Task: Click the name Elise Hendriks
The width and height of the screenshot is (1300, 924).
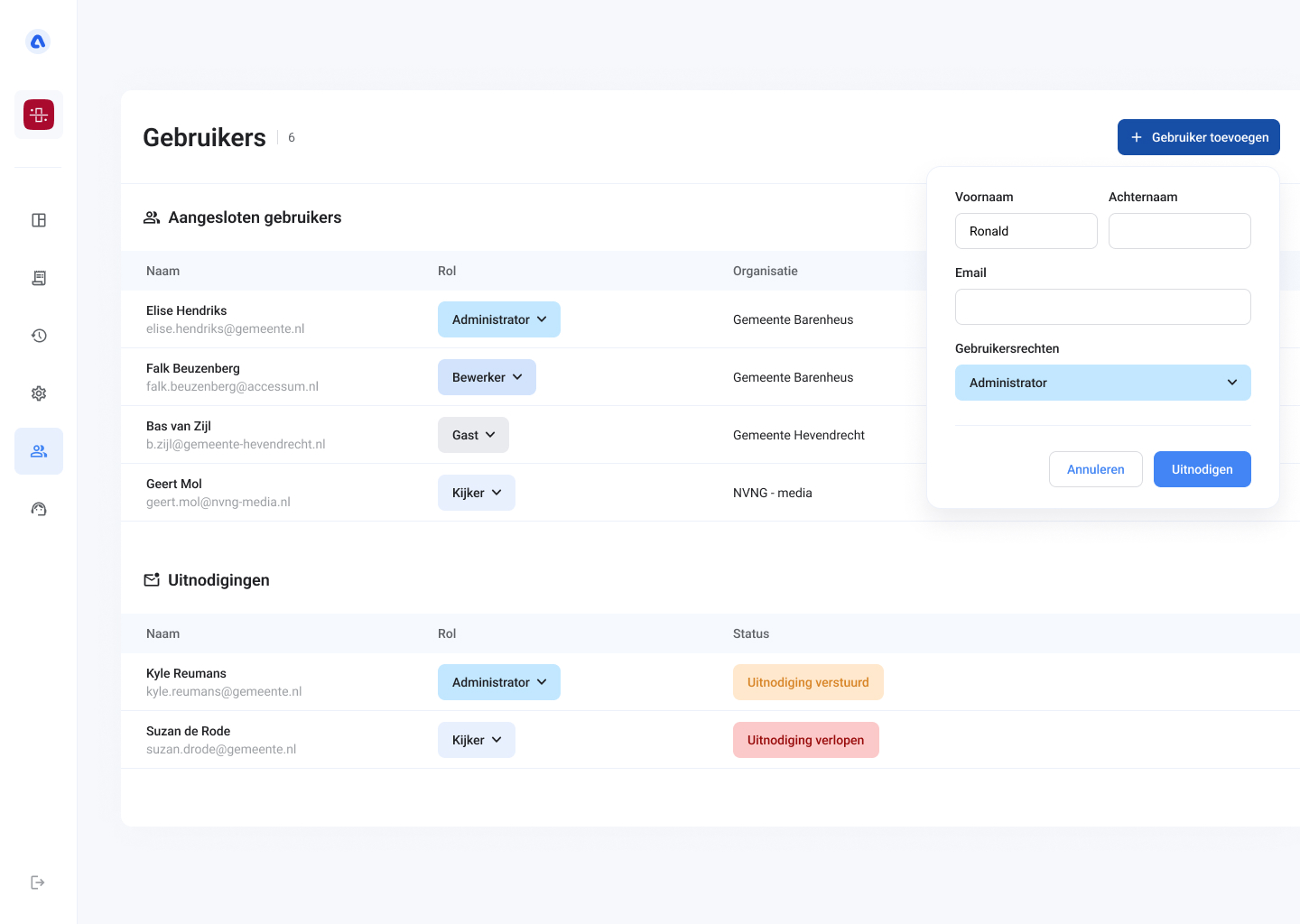Action: pos(187,310)
